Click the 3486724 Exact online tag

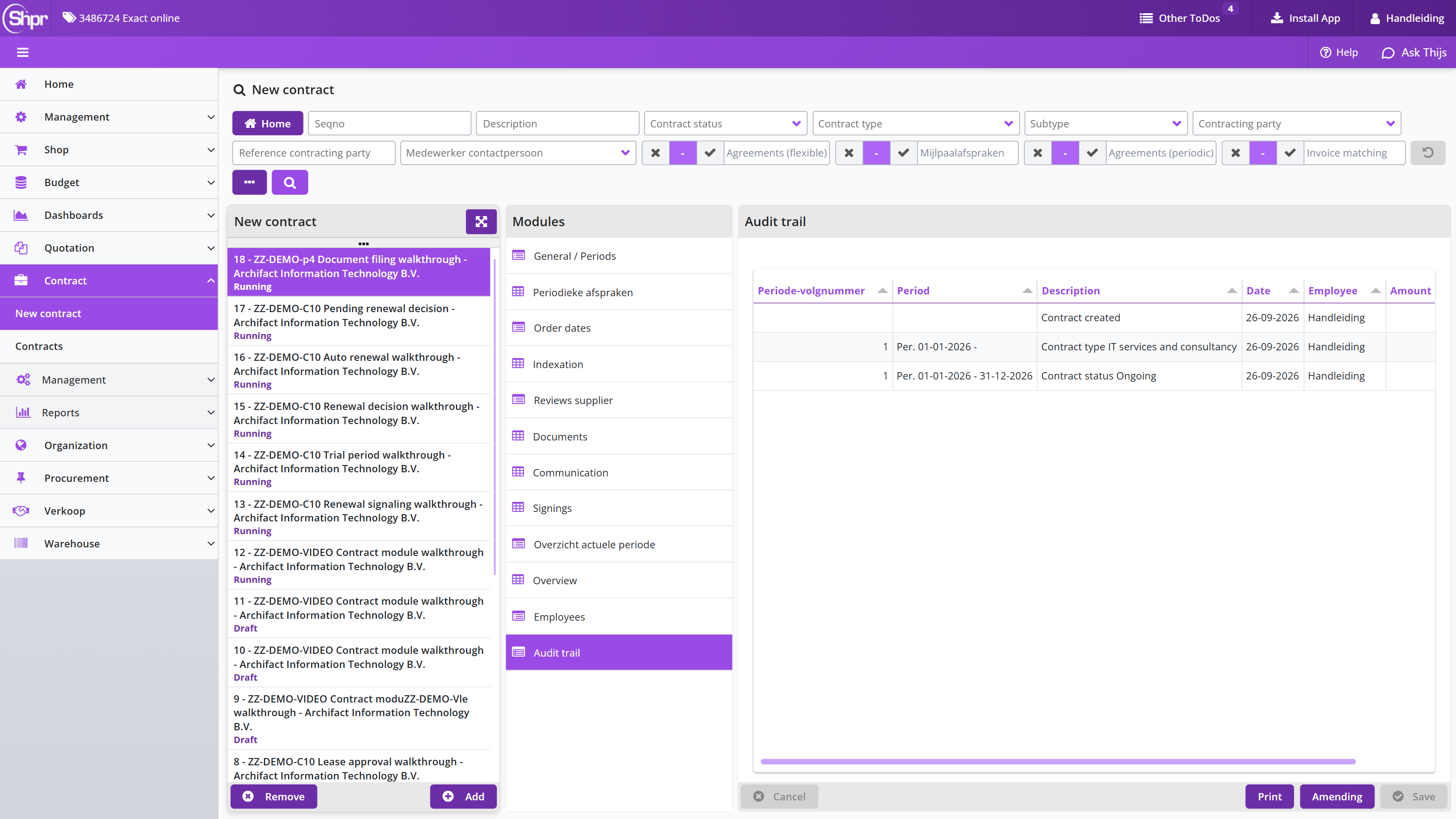tap(121, 18)
